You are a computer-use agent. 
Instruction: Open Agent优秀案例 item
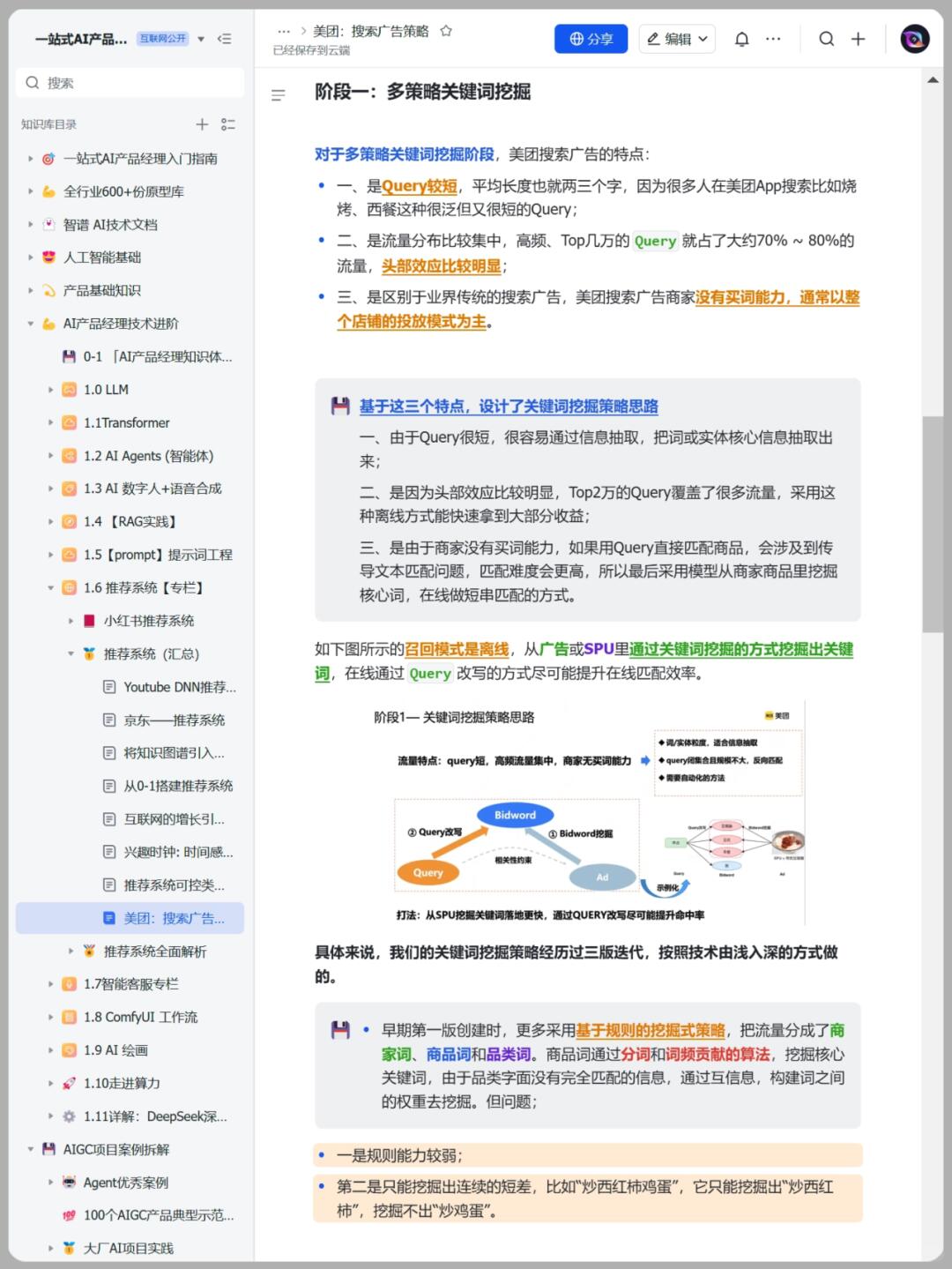tap(125, 1183)
